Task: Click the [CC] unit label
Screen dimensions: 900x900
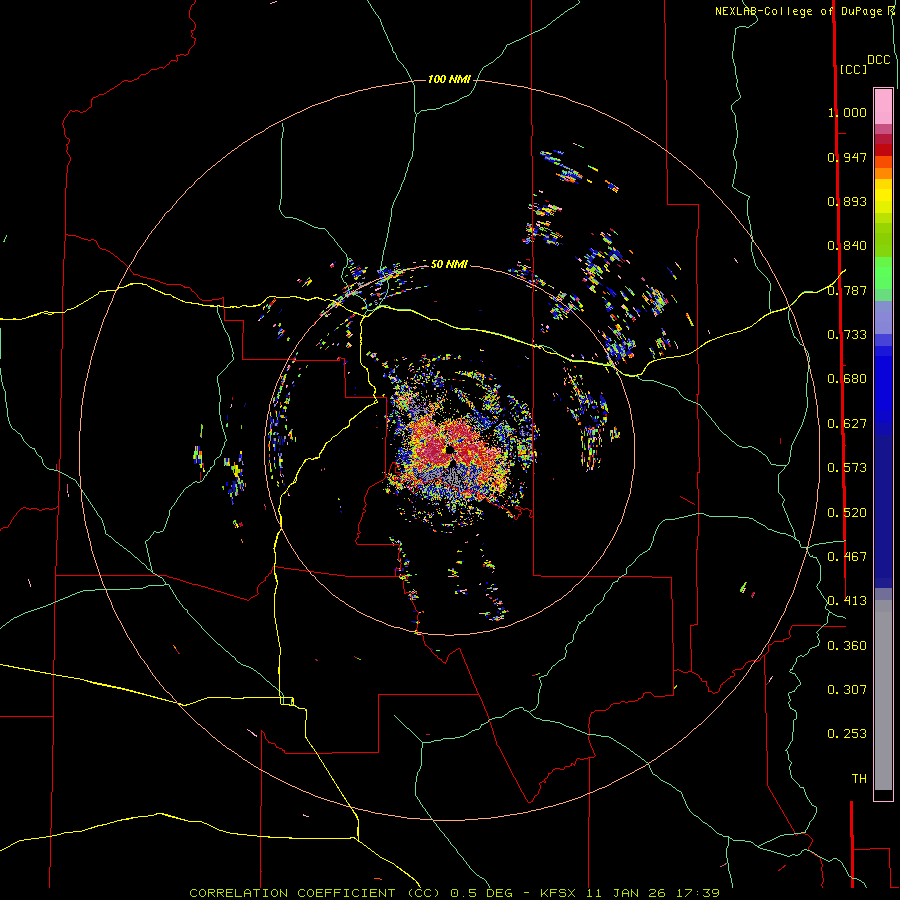Action: 853,69
